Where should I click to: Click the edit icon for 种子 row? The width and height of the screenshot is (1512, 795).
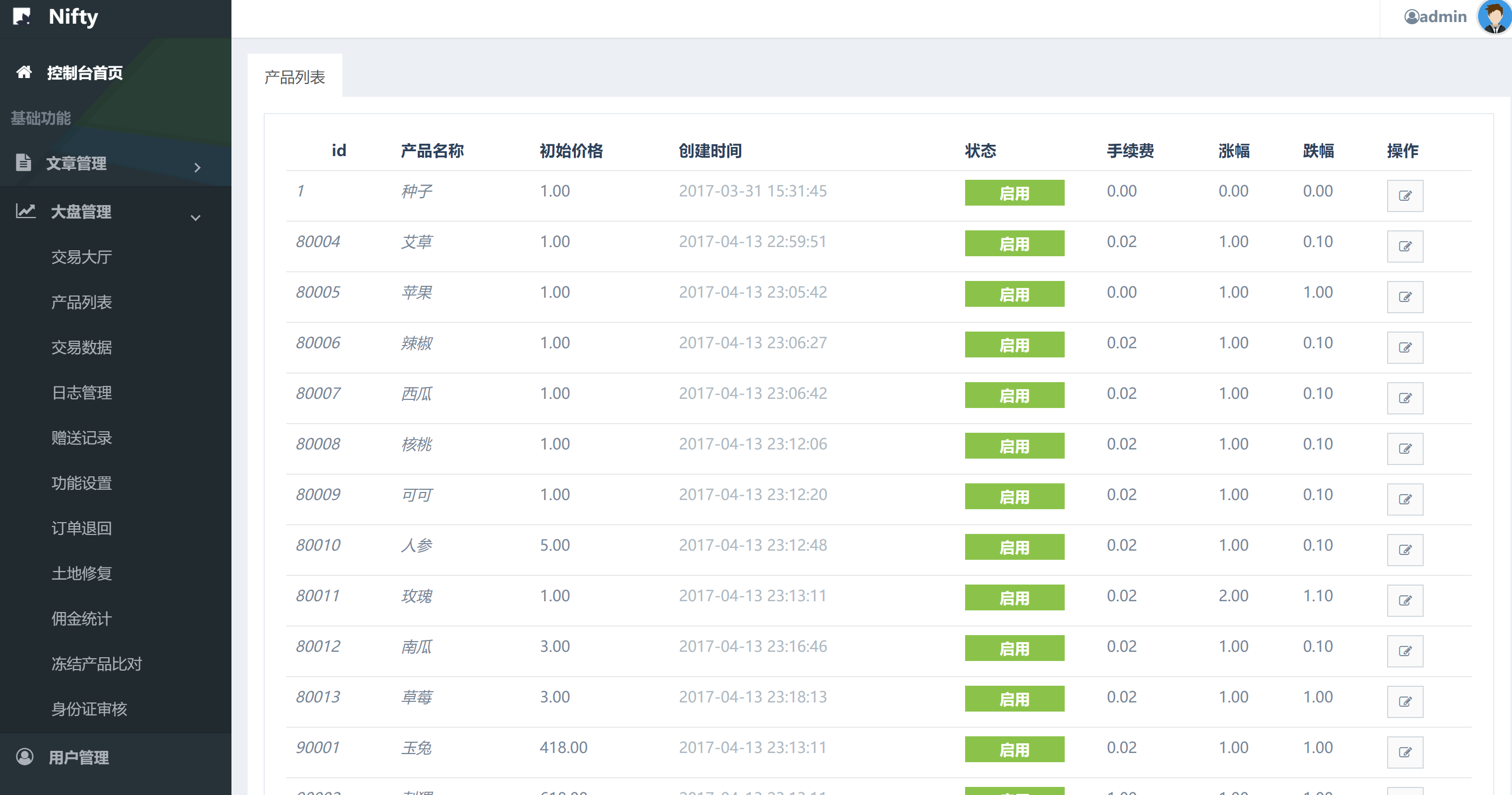tap(1404, 195)
